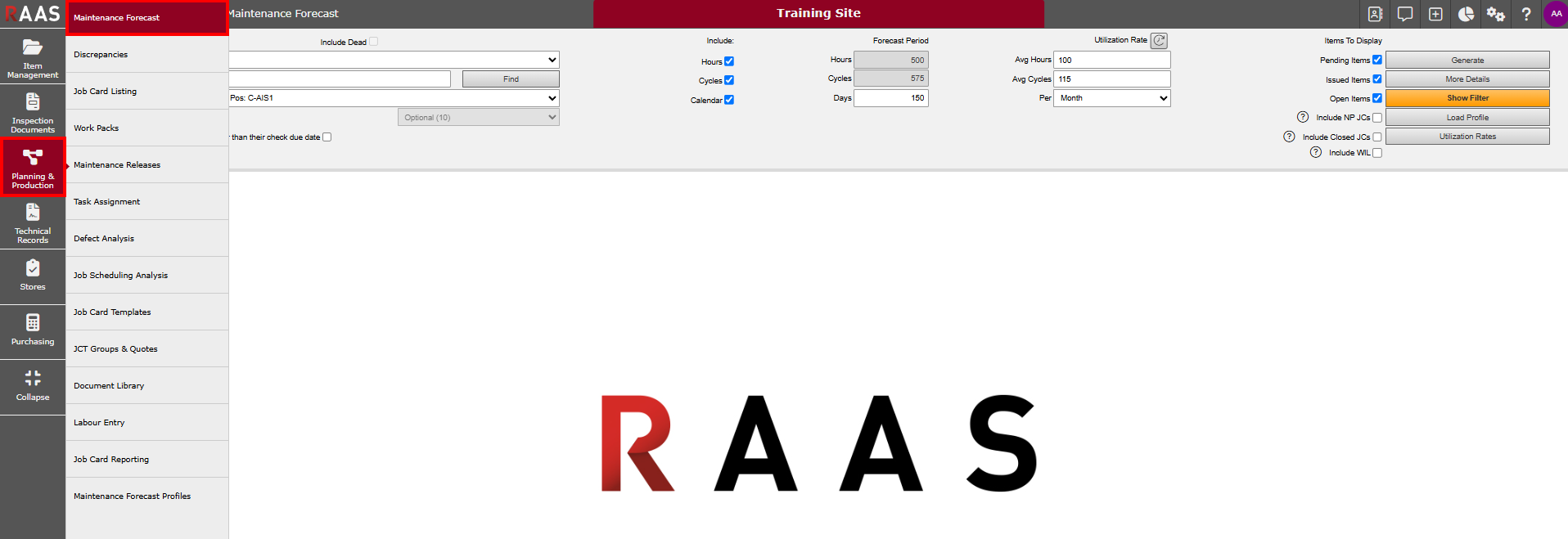Open Inspection Documents module
This screenshot has height=539, width=1568.
[x=33, y=112]
